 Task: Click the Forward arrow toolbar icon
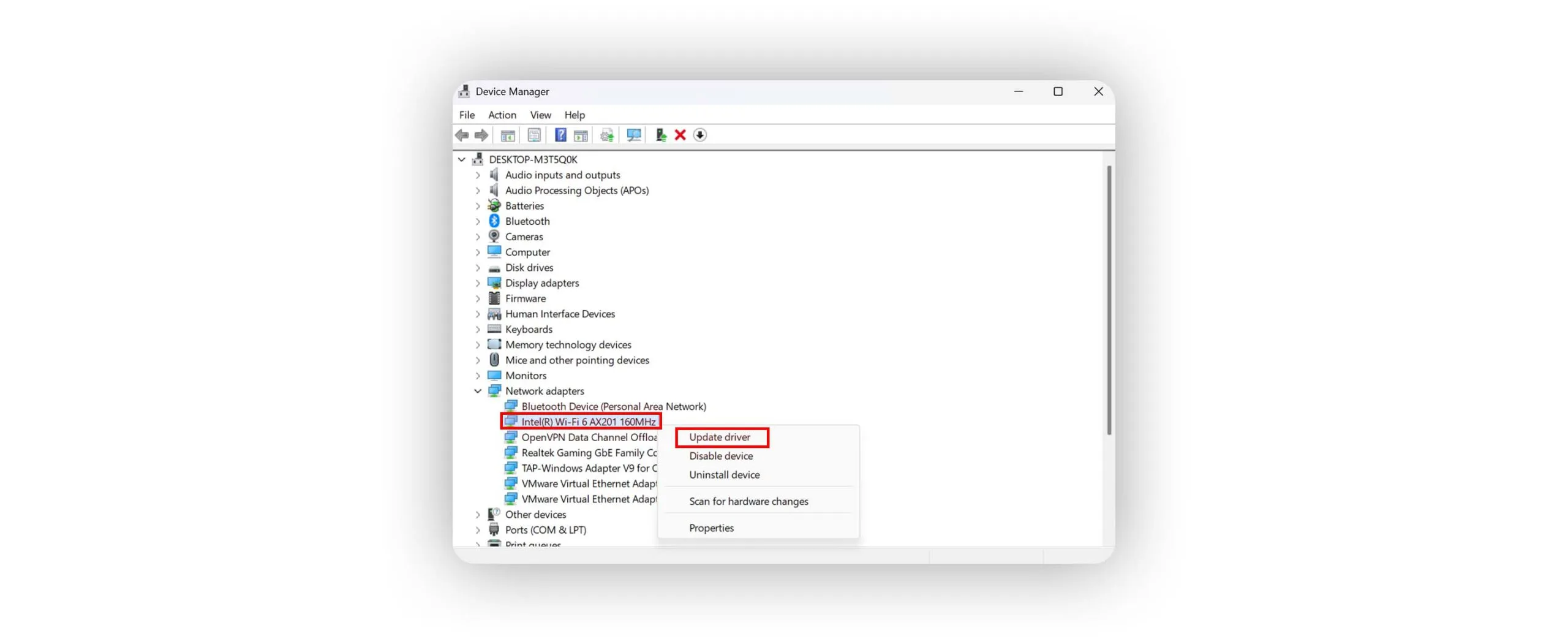[481, 135]
